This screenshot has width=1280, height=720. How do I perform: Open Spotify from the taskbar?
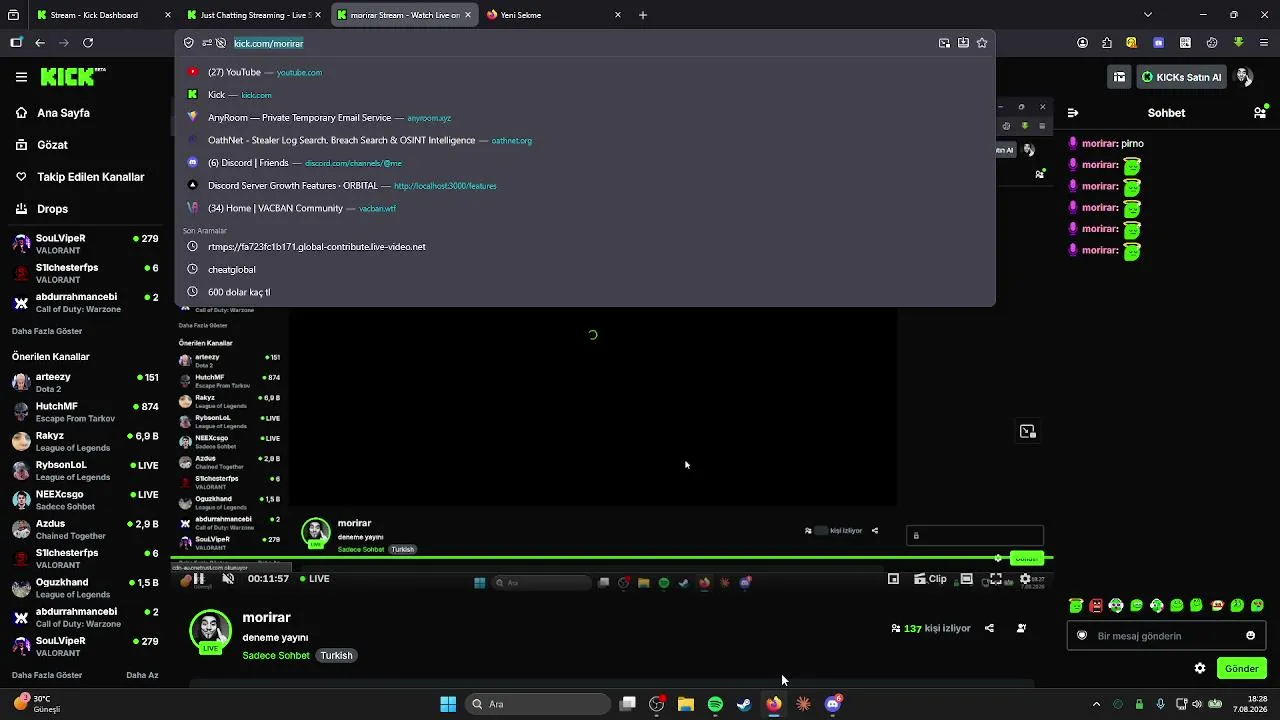[x=715, y=704]
